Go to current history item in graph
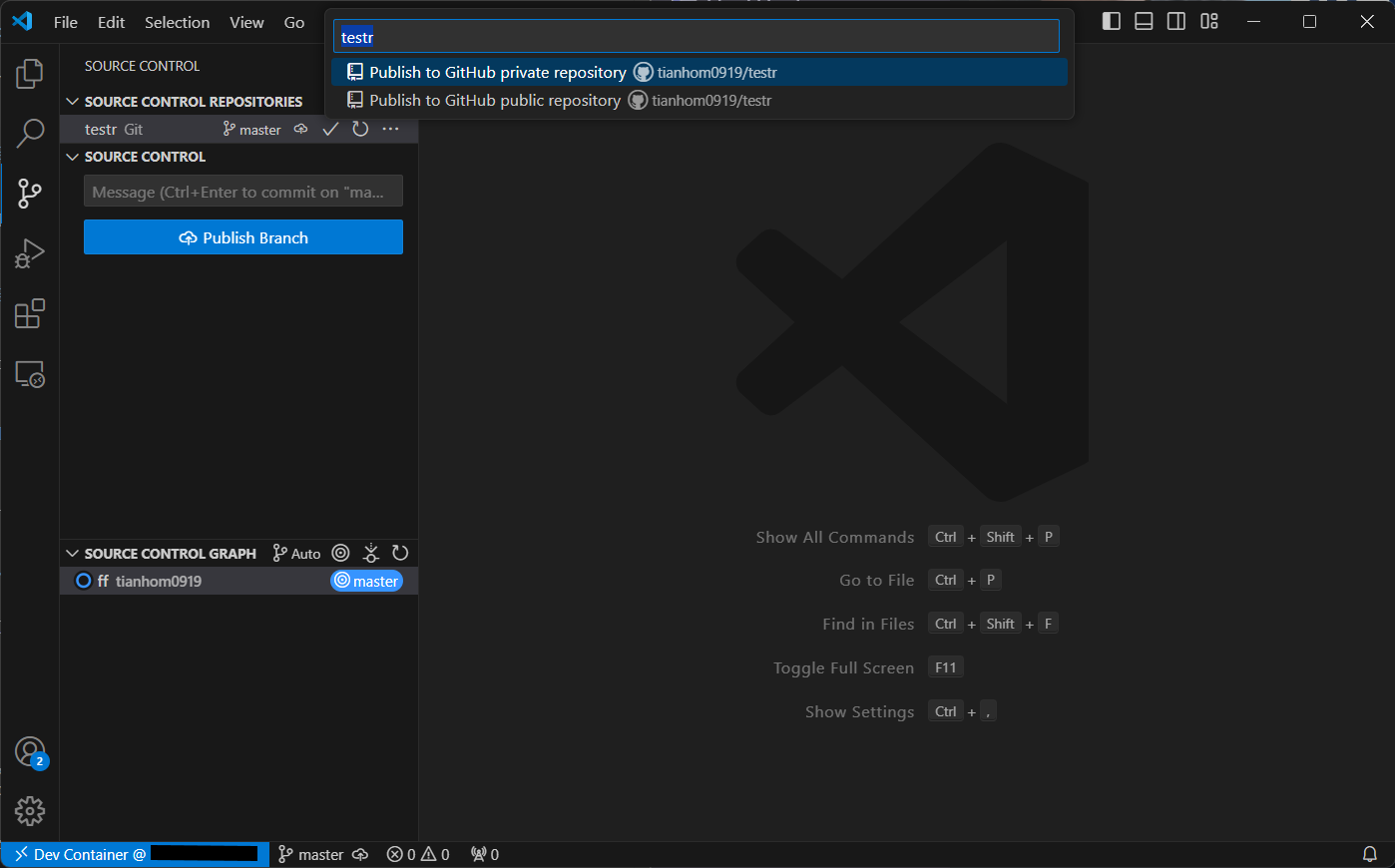The width and height of the screenshot is (1395, 868). click(x=340, y=554)
